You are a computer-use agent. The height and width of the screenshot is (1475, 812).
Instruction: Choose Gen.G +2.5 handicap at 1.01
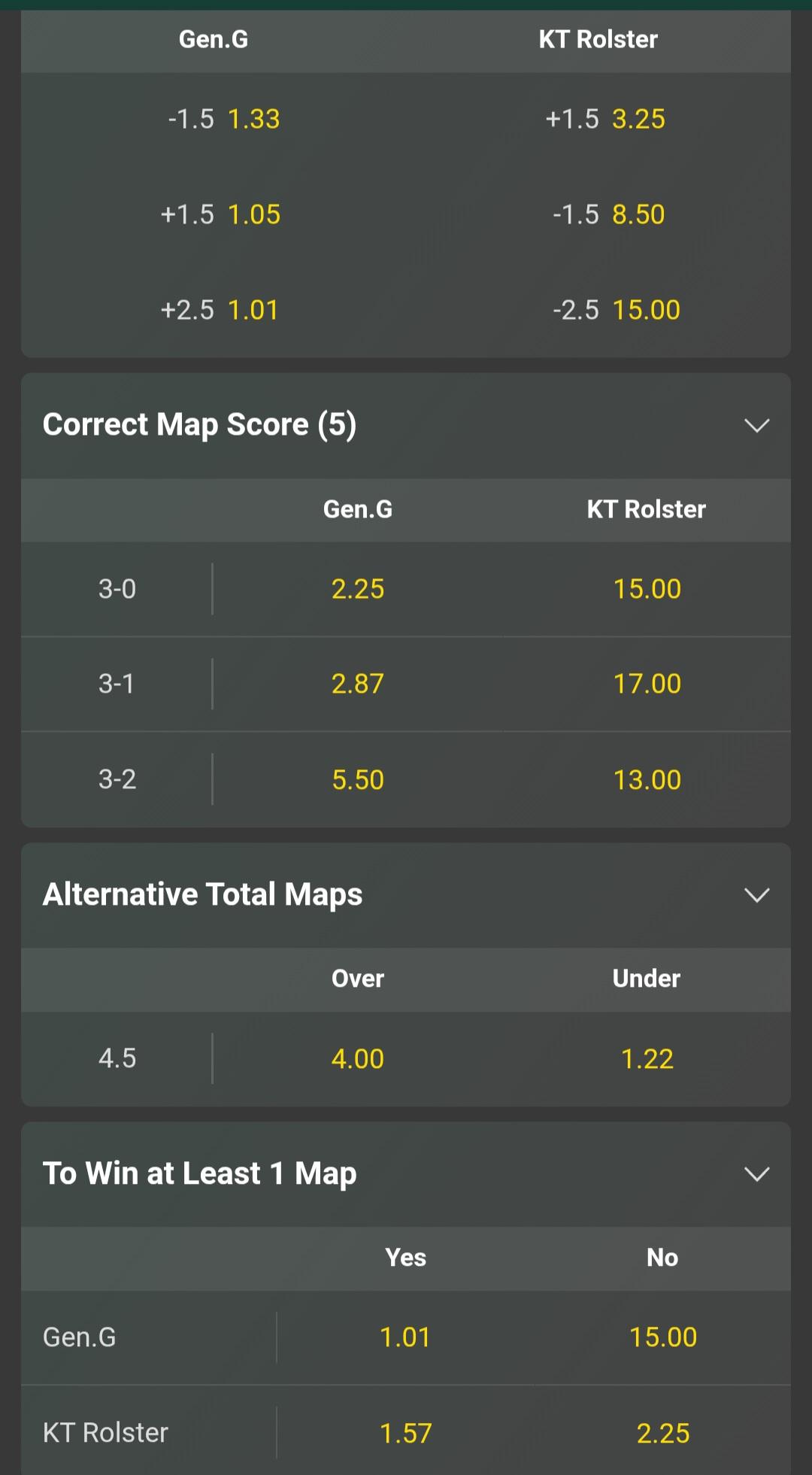click(220, 310)
